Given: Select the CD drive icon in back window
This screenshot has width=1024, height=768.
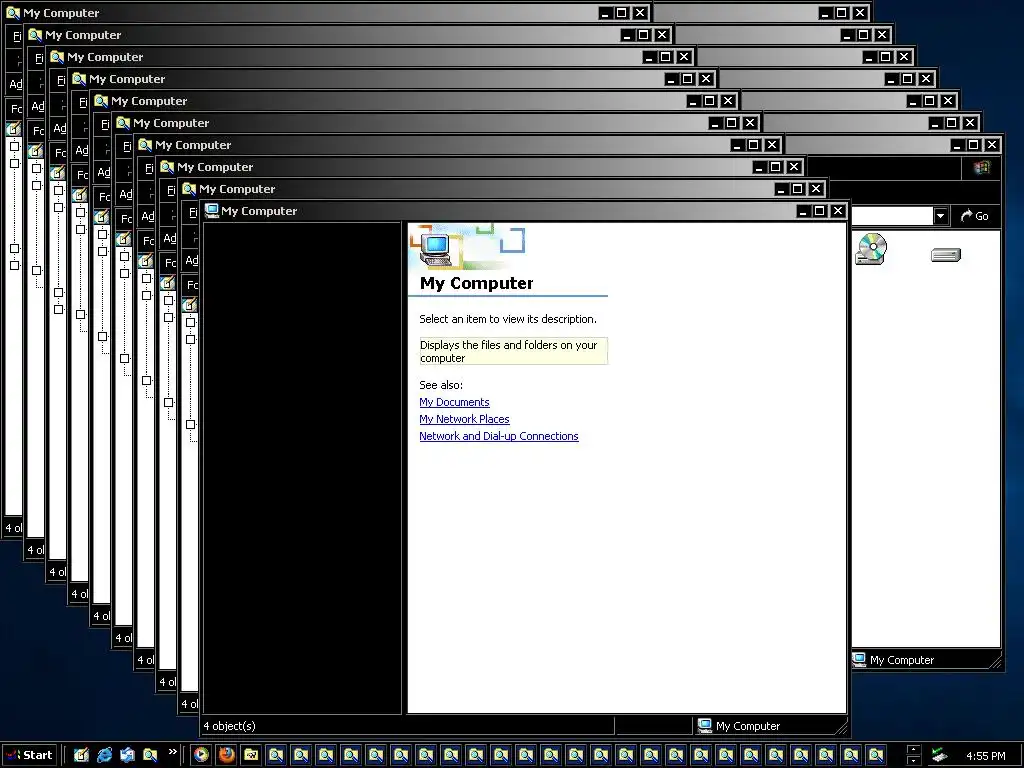Looking at the screenshot, I should point(871,249).
